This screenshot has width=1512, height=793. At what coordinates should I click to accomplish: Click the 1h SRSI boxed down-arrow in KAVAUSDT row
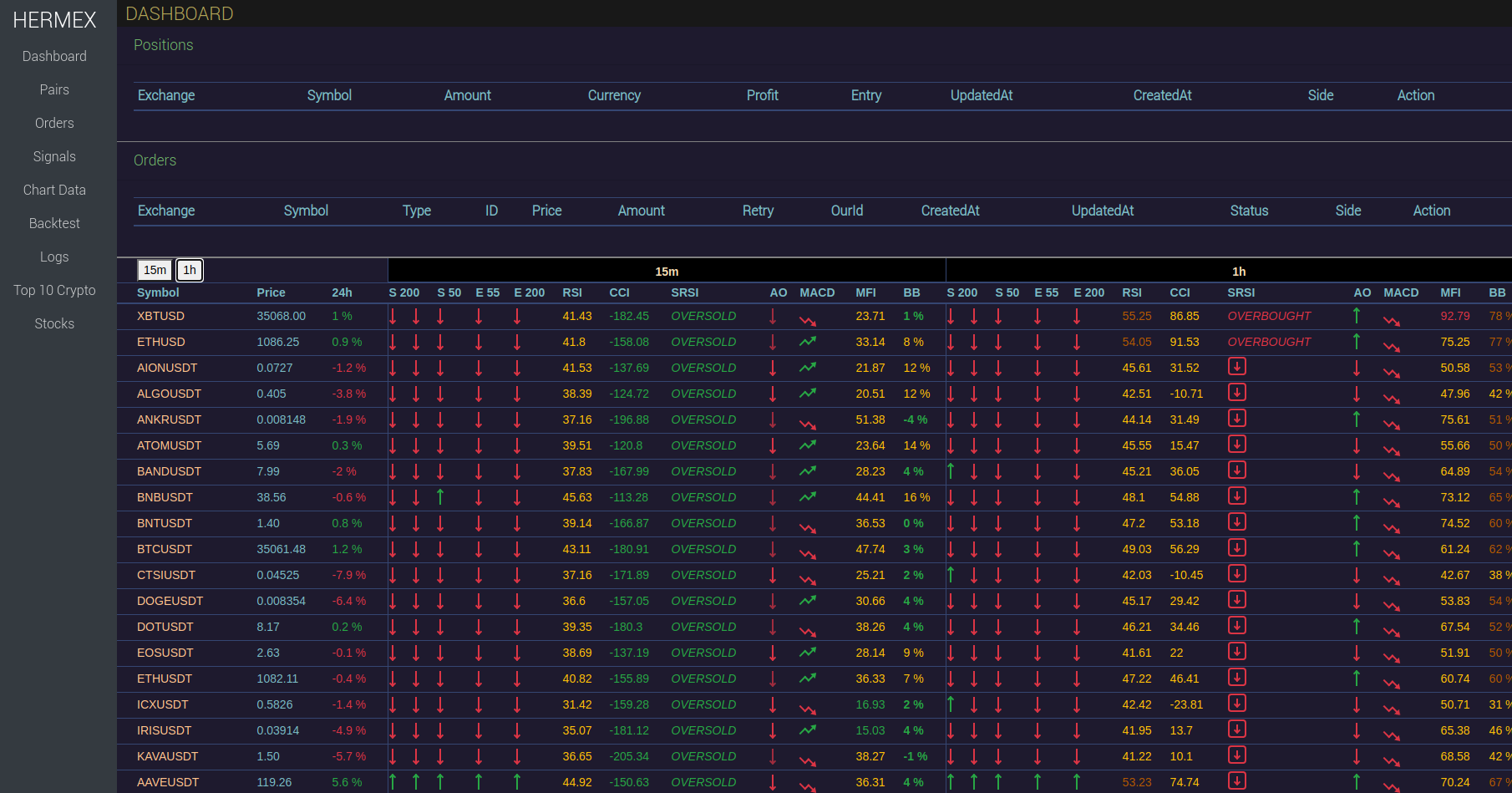(1237, 755)
